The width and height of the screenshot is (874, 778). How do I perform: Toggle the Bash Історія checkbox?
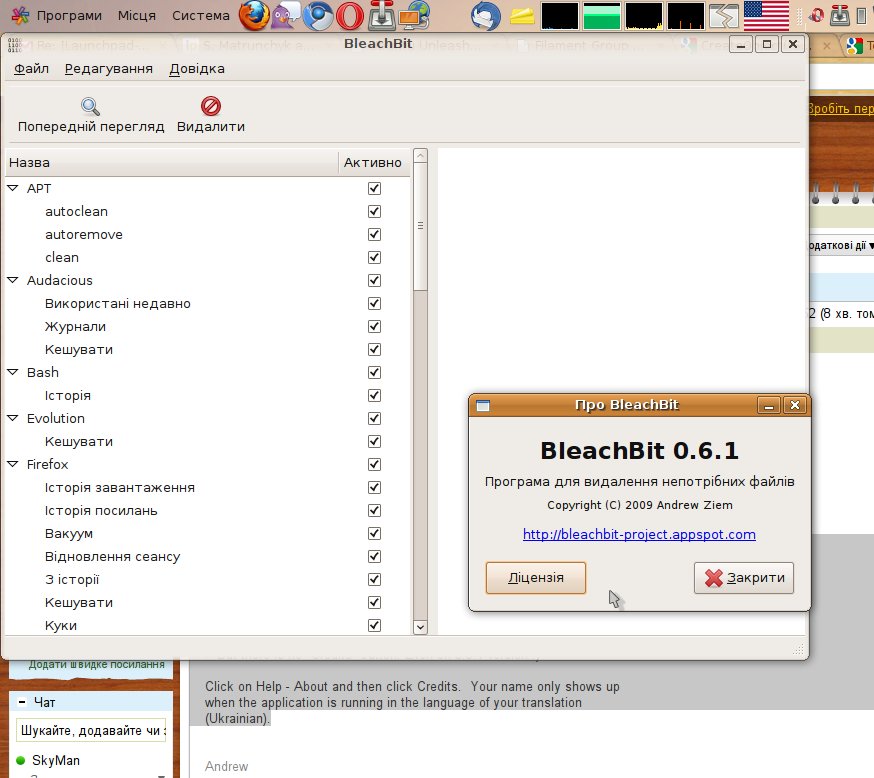(x=374, y=395)
